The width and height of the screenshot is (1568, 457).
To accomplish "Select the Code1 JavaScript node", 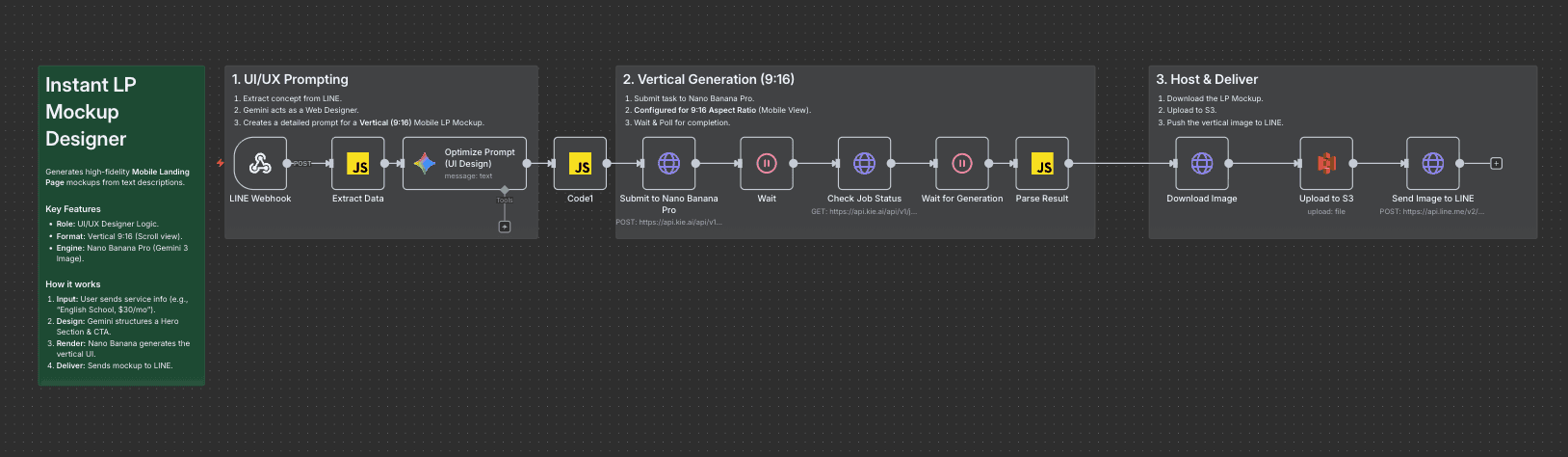I will [580, 164].
